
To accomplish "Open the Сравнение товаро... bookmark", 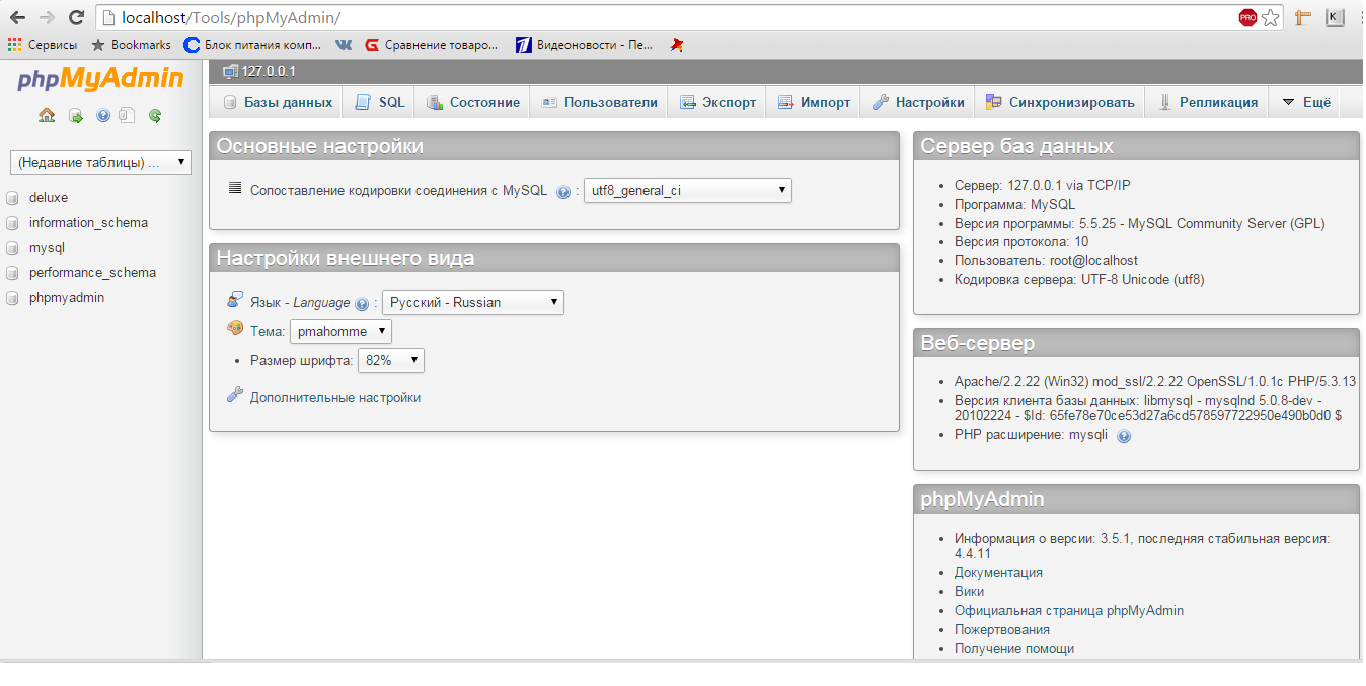I will coord(431,45).
